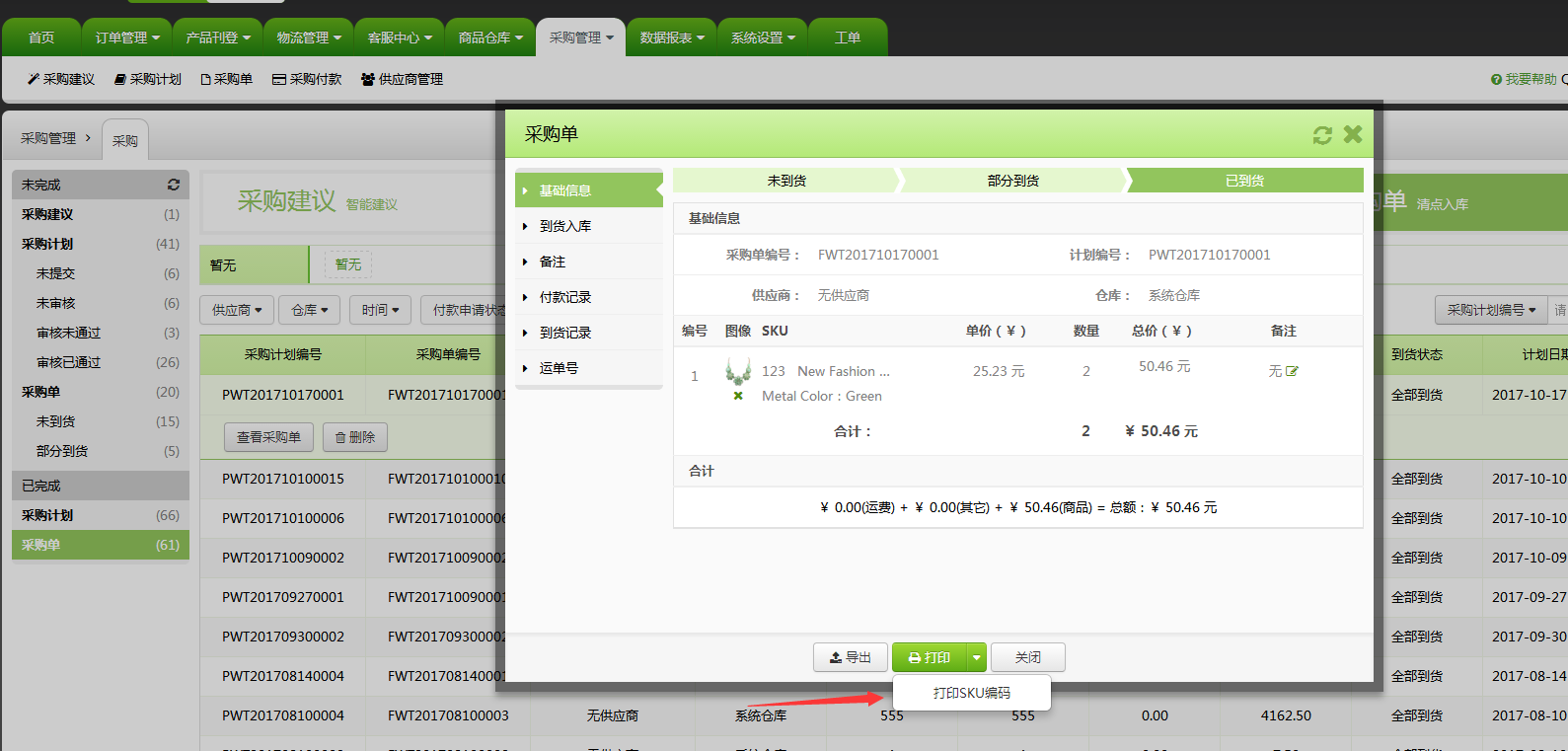Open 客服中心 menu

[x=400, y=38]
